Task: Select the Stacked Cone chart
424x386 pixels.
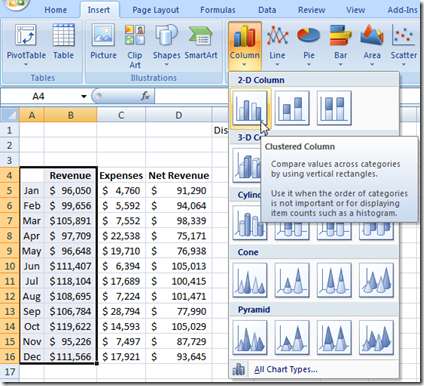Action: pyautogui.click(x=292, y=280)
